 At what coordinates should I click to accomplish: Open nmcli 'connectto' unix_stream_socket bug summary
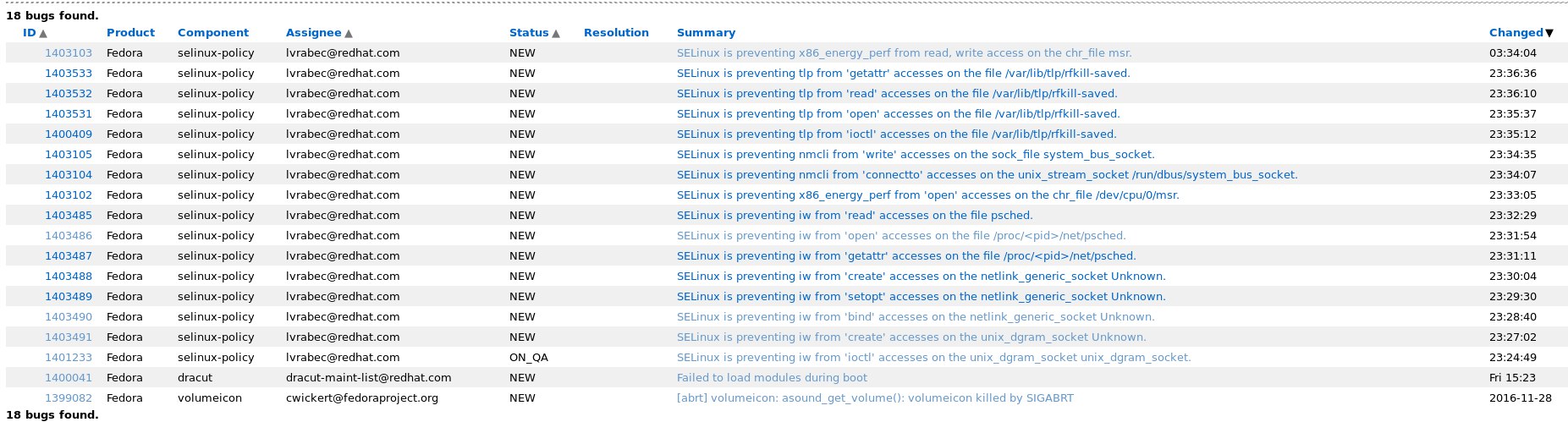point(988,174)
